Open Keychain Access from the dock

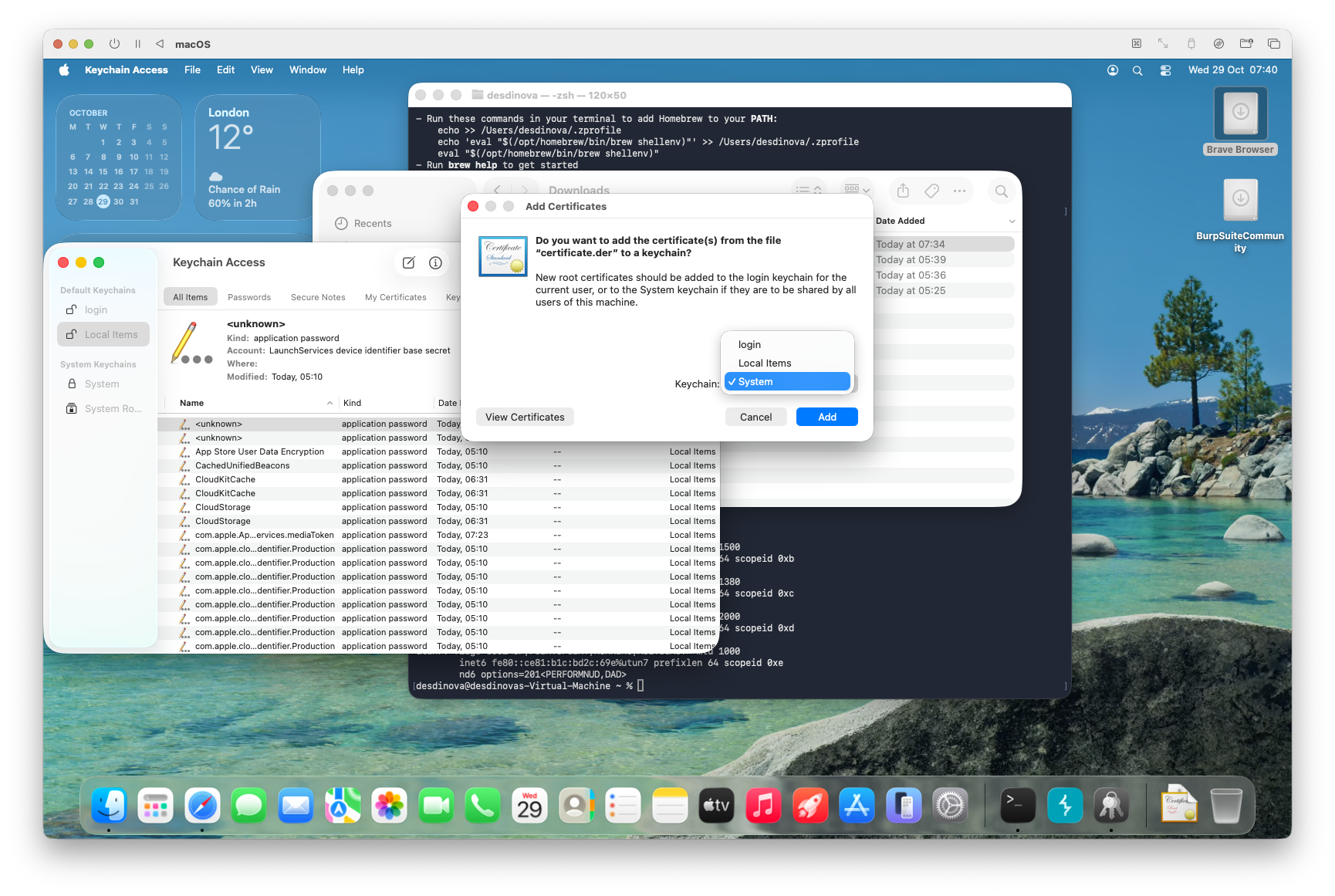click(x=1110, y=806)
